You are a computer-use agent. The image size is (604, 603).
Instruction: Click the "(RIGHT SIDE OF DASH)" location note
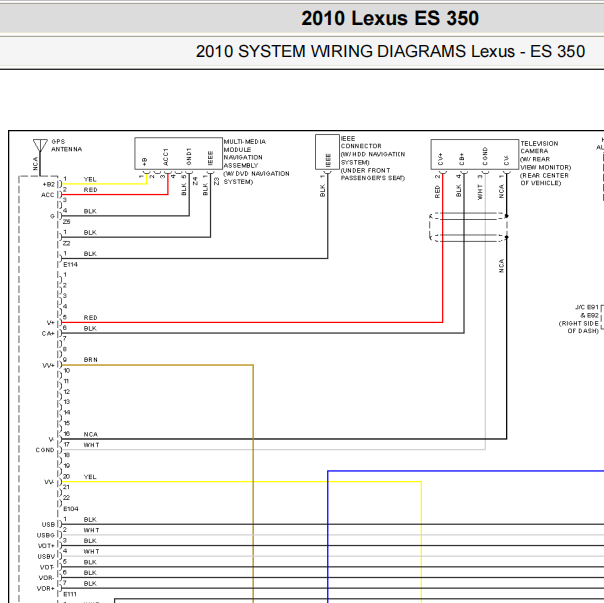pyautogui.click(x=579, y=327)
